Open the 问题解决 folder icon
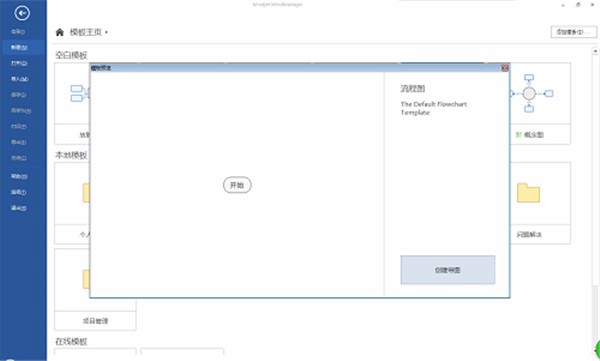 [528, 193]
